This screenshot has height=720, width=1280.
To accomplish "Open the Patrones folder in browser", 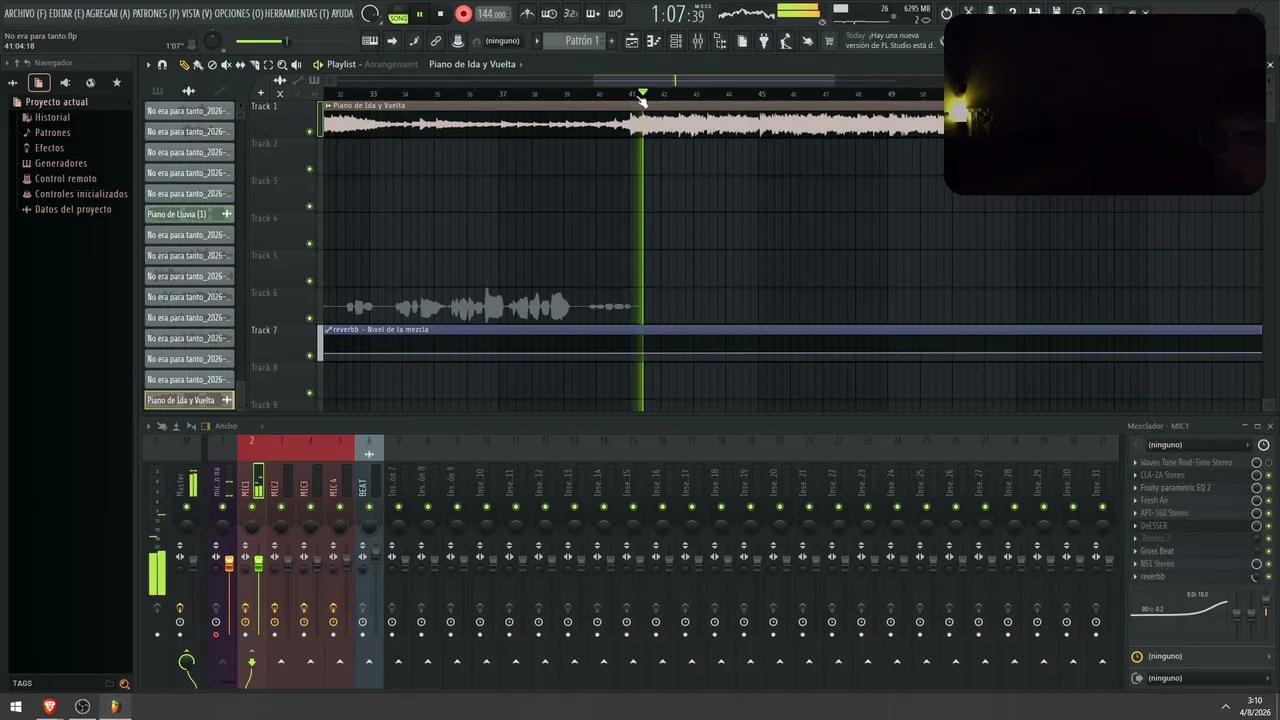I will coord(52,132).
